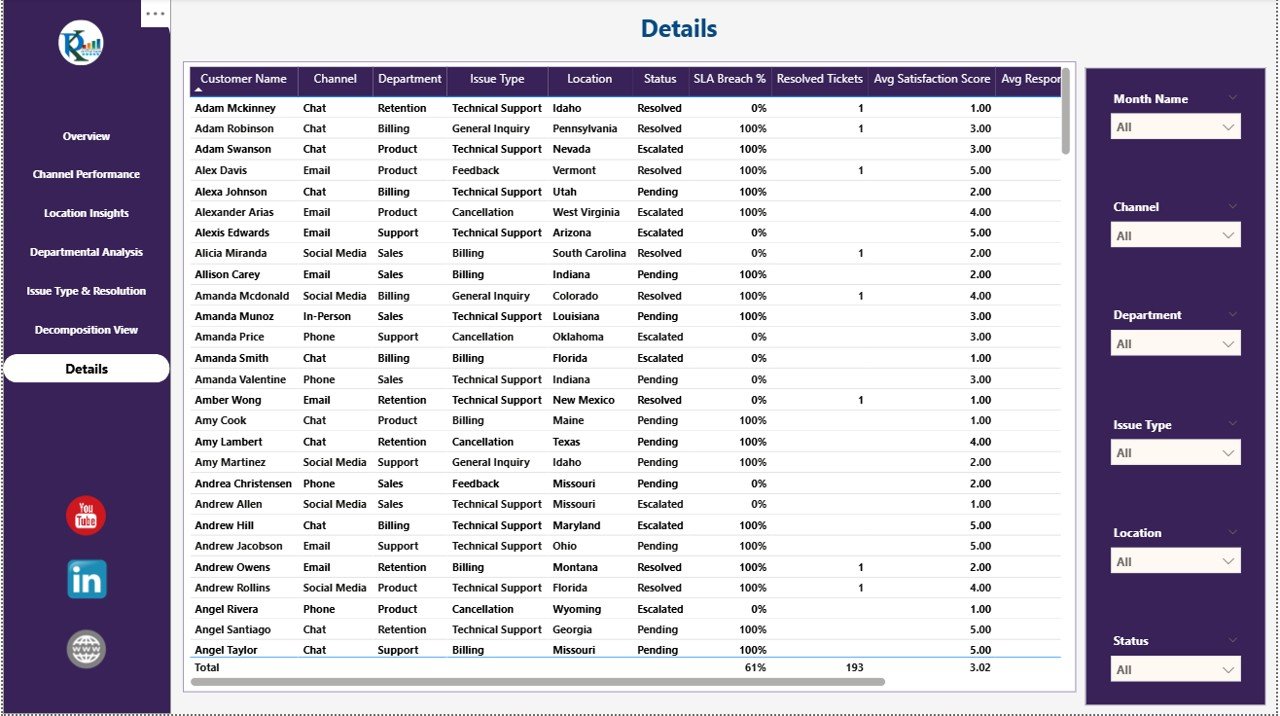Open the Channel Performance page
This screenshot has width=1280, height=716.
(x=86, y=174)
